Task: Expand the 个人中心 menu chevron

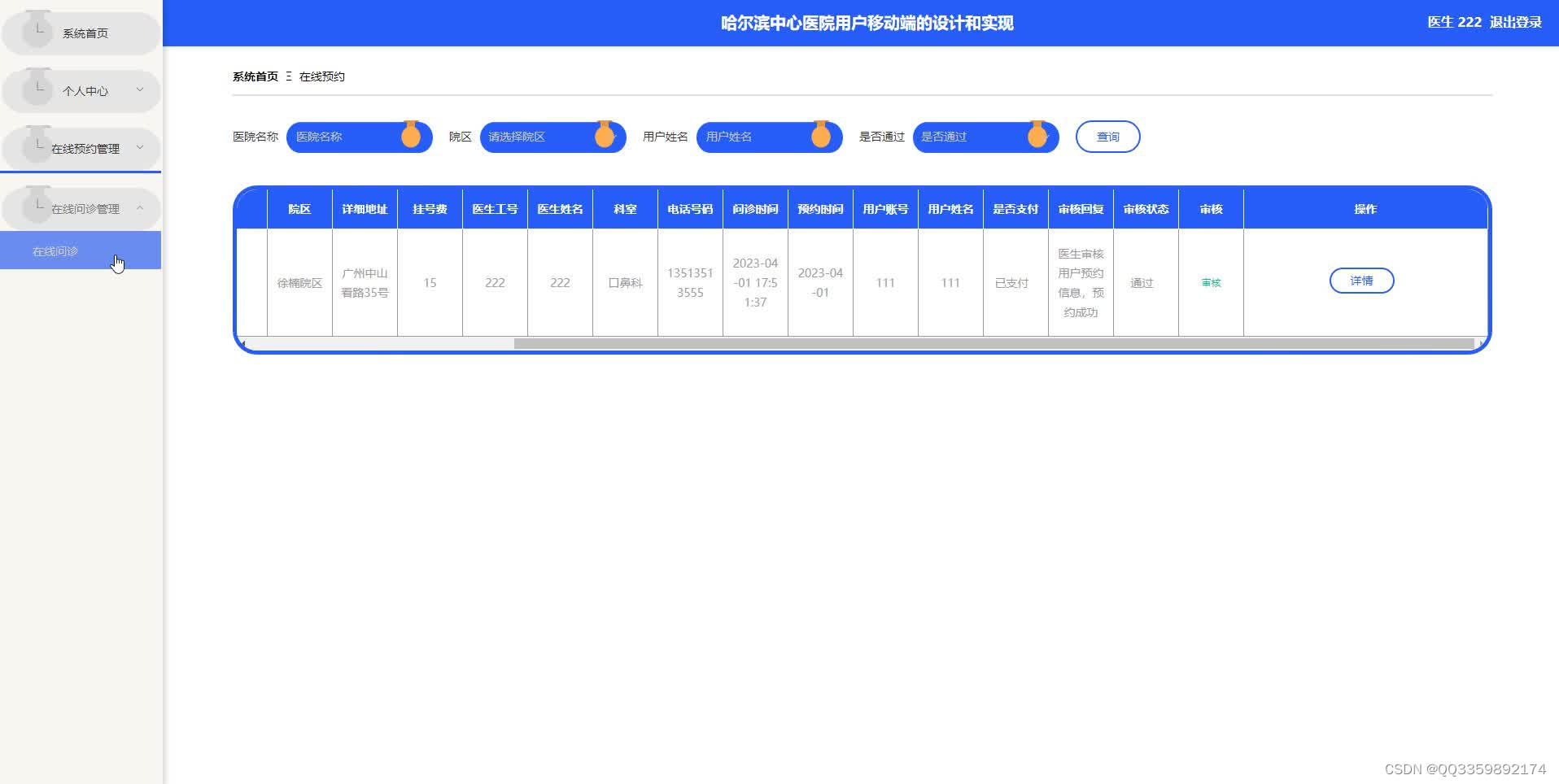Action: coord(140,90)
